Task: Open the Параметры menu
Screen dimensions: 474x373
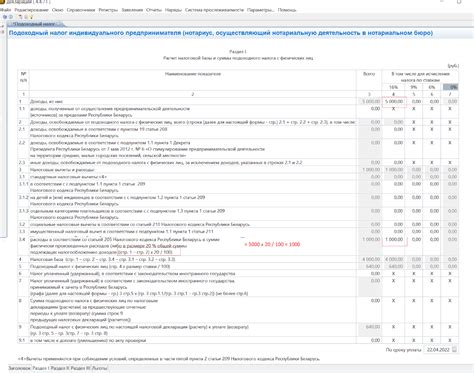Action: tap(260, 10)
